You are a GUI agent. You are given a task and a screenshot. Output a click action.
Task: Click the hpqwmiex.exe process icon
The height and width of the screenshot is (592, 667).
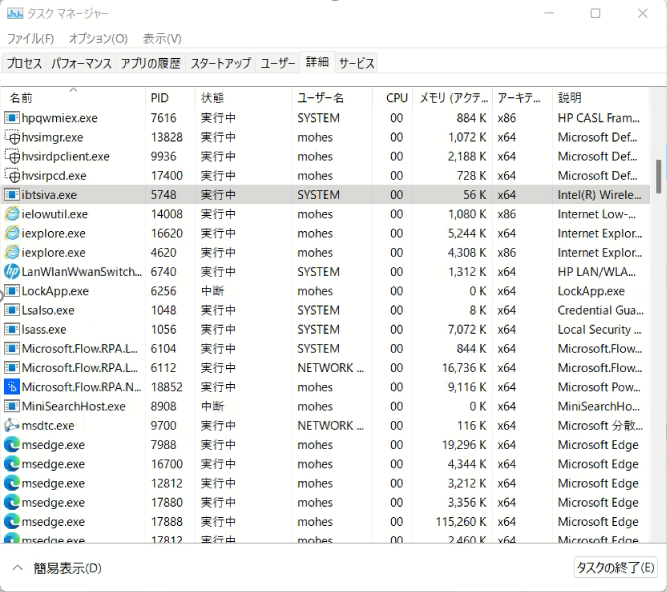point(12,118)
